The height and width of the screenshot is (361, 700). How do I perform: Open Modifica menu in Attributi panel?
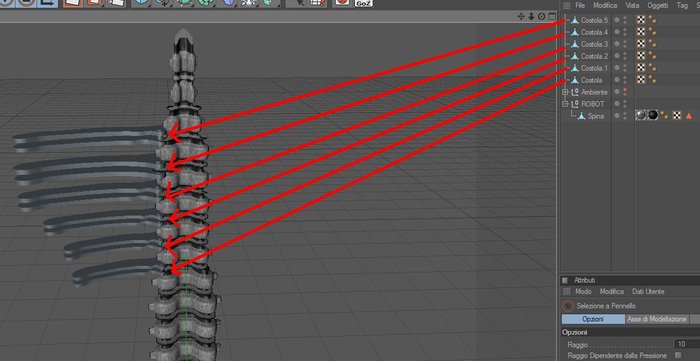coord(612,291)
